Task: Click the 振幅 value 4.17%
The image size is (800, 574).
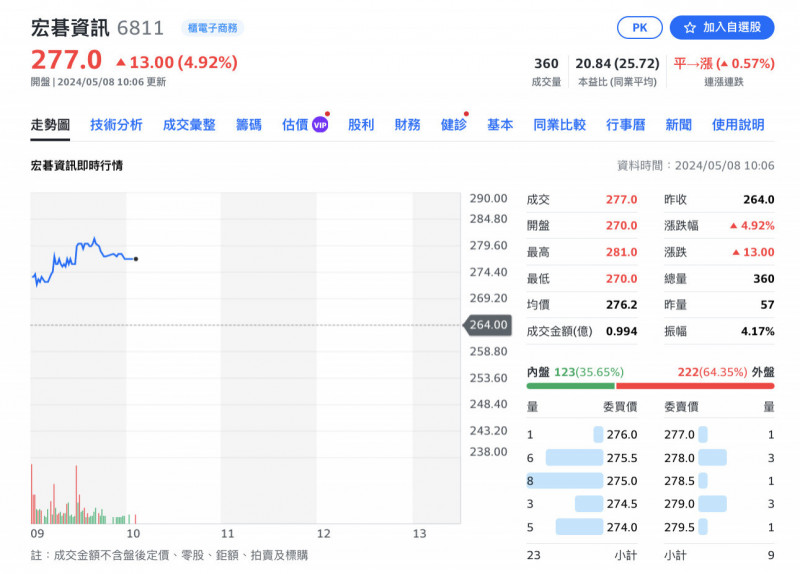Action: (758, 331)
